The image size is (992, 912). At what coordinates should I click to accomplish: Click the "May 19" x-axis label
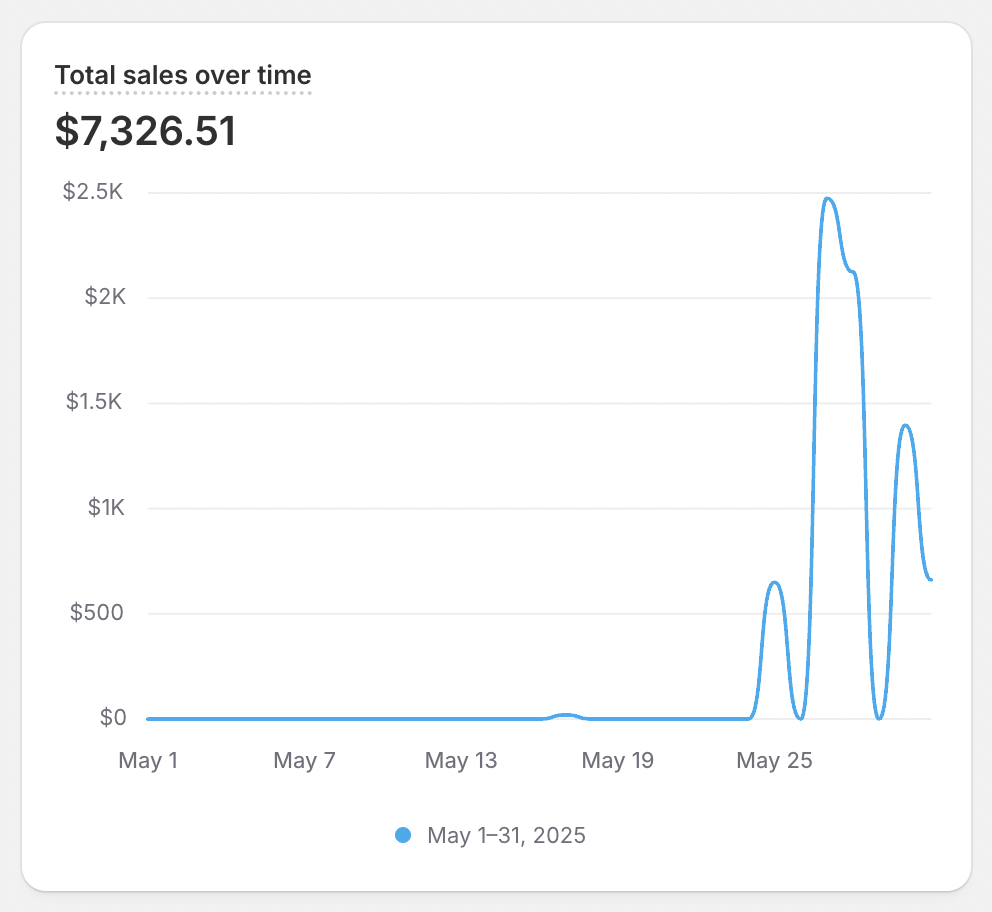point(617,761)
